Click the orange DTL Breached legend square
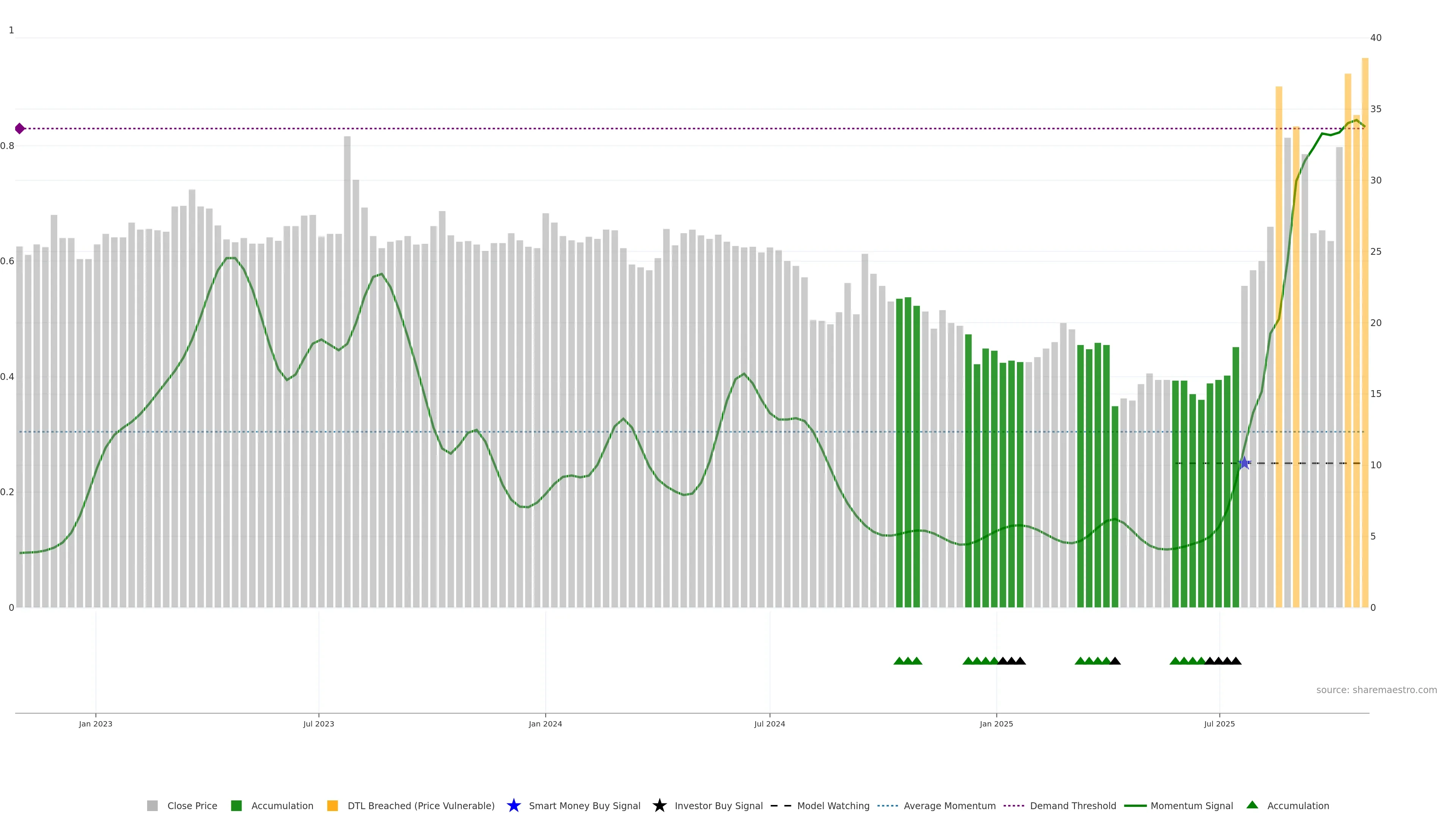 click(x=333, y=805)
